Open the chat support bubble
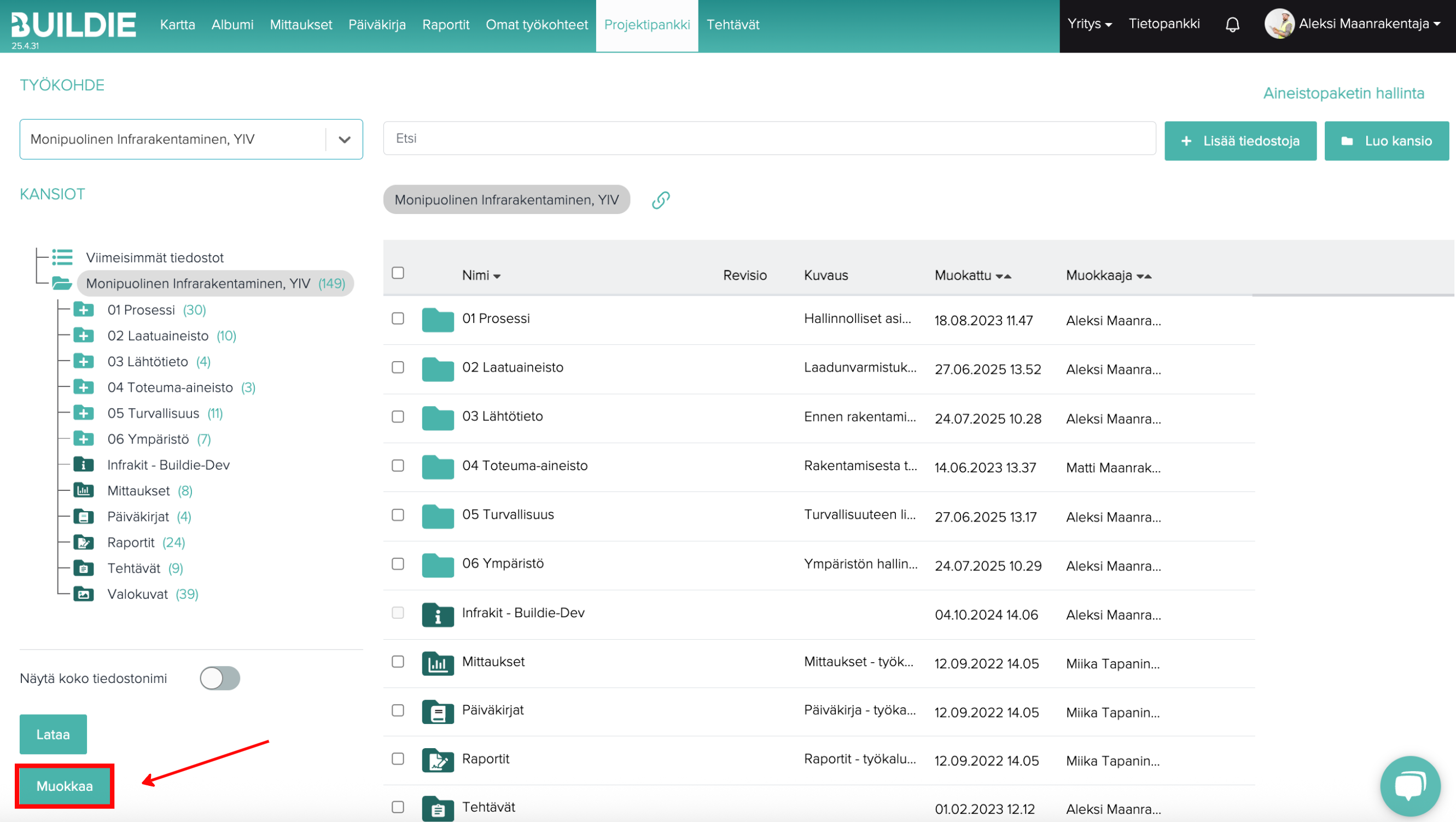 (1410, 785)
